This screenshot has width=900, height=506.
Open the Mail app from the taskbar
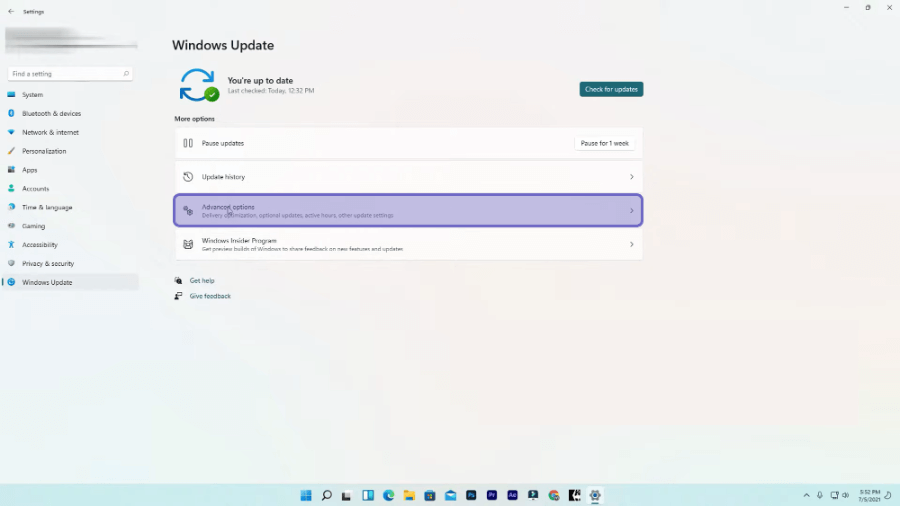(450, 496)
